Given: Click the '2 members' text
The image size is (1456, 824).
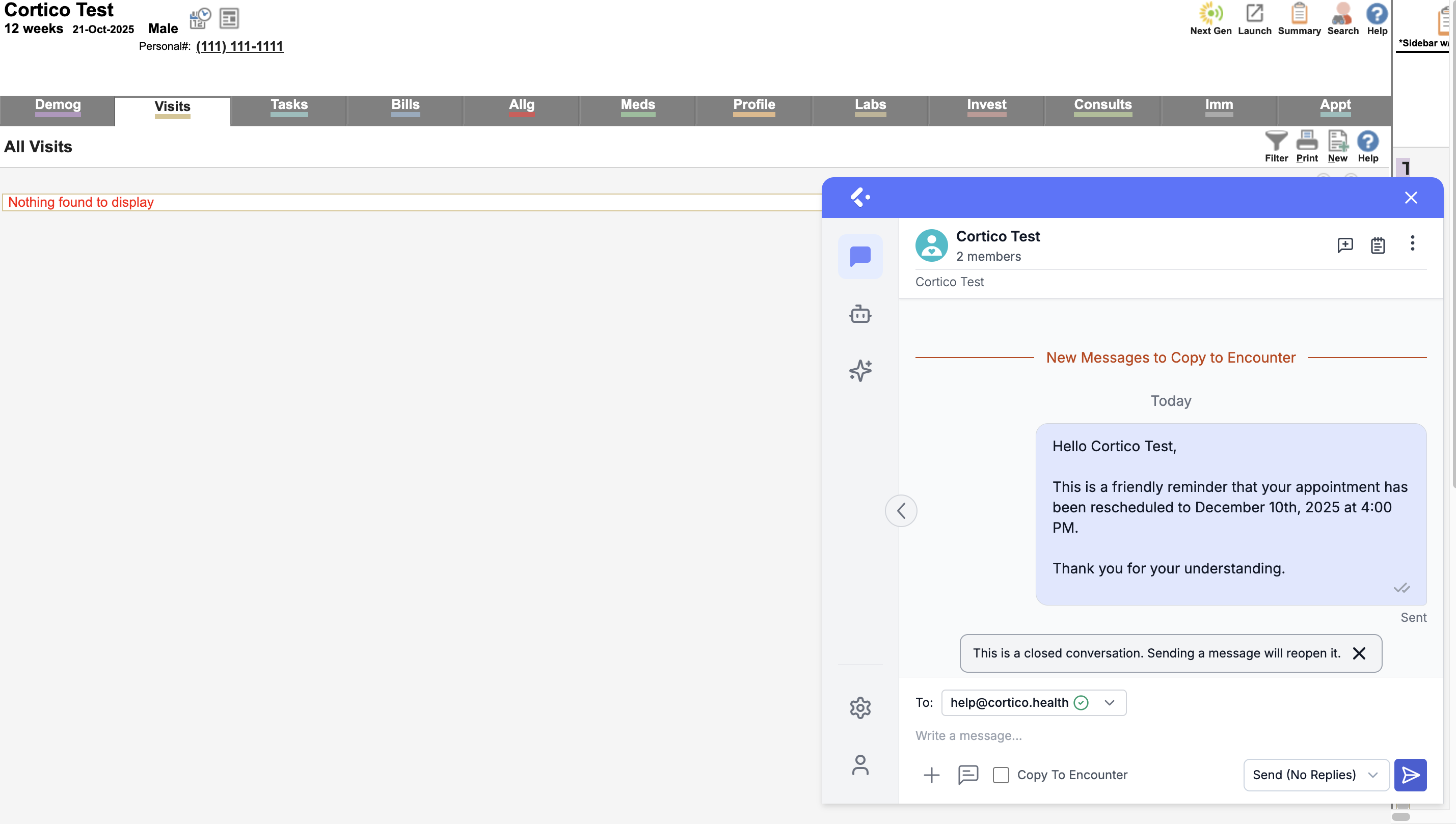Looking at the screenshot, I should point(988,256).
